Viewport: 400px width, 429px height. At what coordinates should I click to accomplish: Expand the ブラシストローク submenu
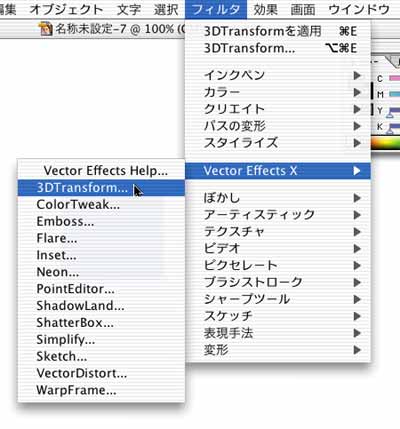click(278, 283)
